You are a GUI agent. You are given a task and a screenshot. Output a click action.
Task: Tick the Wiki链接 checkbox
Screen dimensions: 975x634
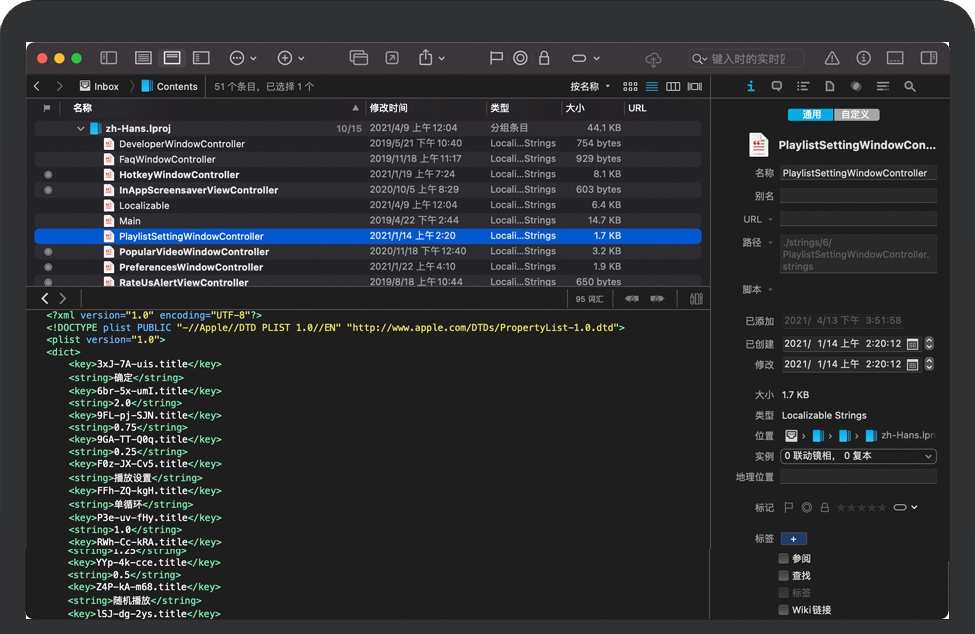click(784, 610)
